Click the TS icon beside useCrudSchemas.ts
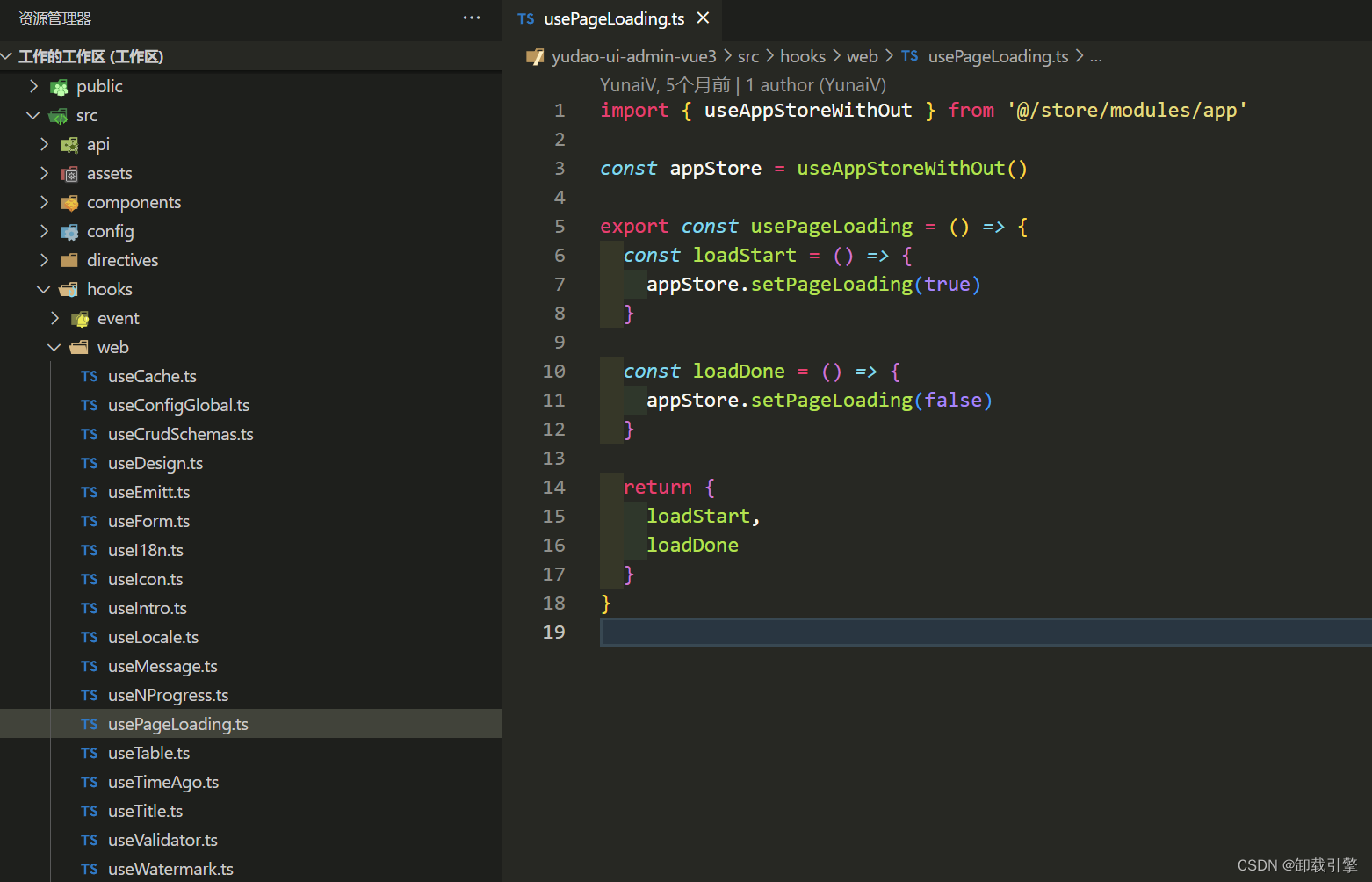Screen dimensions: 1372x882 (90, 435)
